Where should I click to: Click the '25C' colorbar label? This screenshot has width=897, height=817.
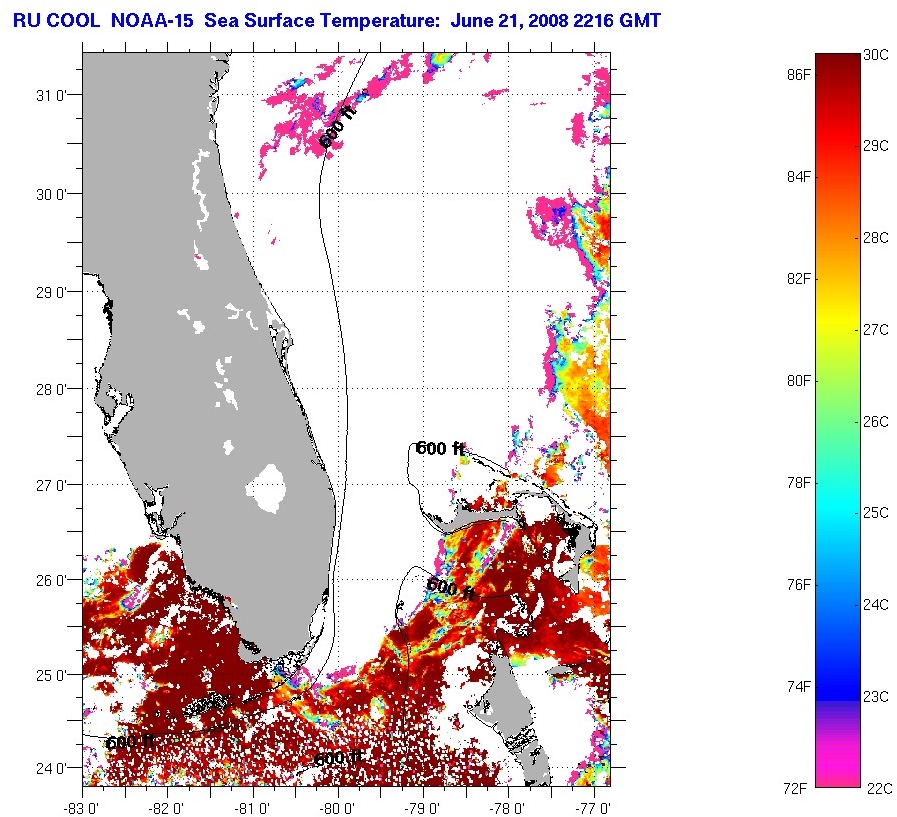pos(876,513)
